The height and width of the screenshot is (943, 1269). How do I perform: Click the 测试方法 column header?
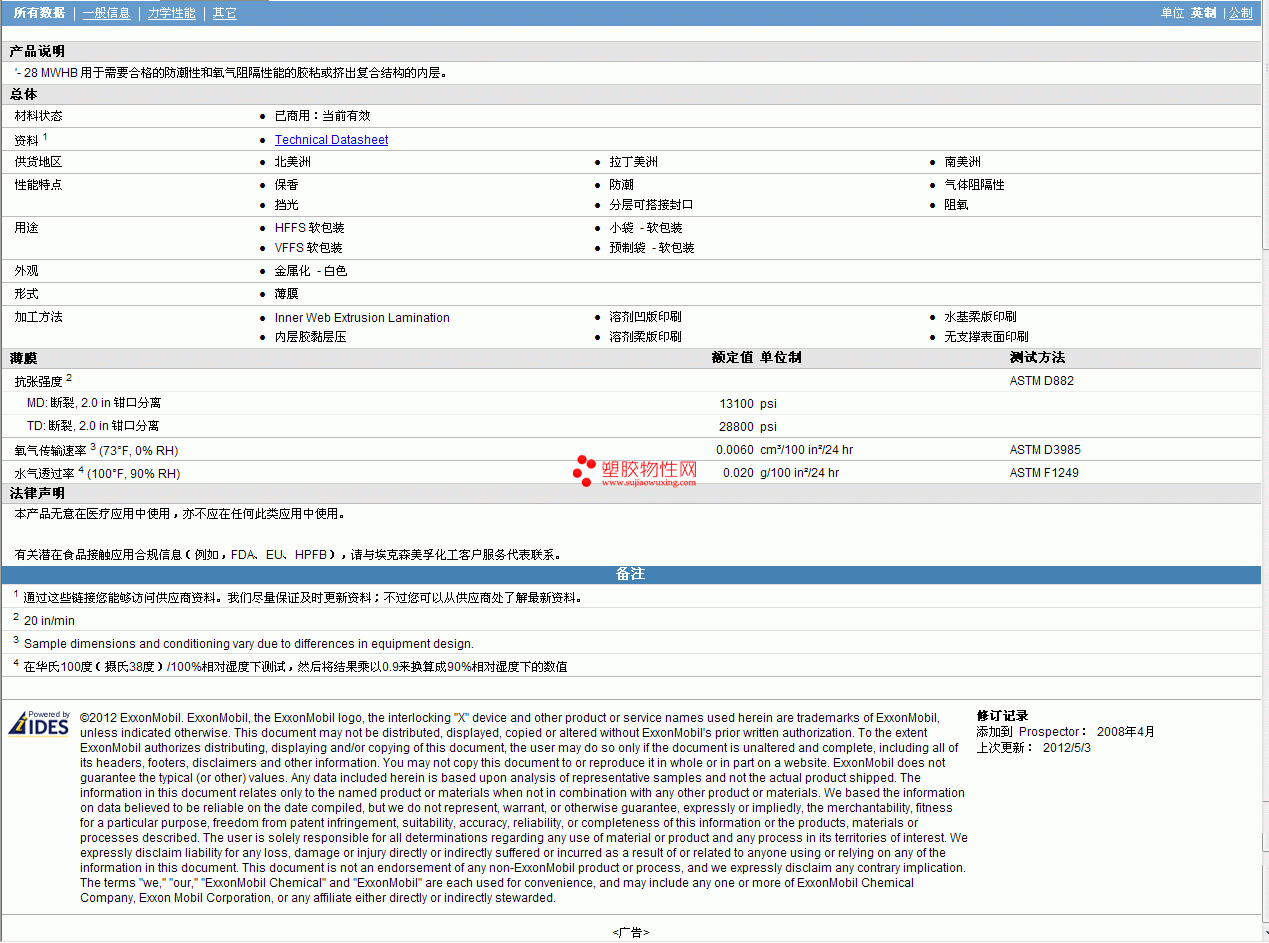coord(1037,358)
